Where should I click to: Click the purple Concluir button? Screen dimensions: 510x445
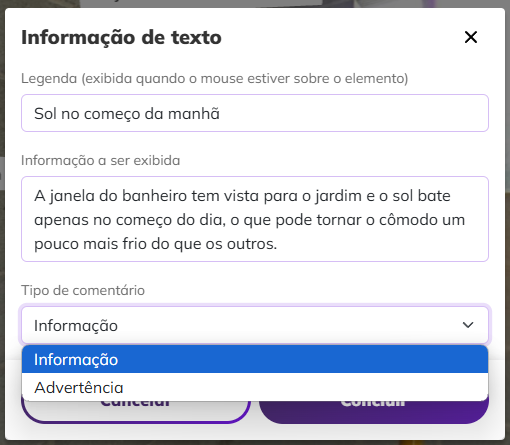pos(374,412)
